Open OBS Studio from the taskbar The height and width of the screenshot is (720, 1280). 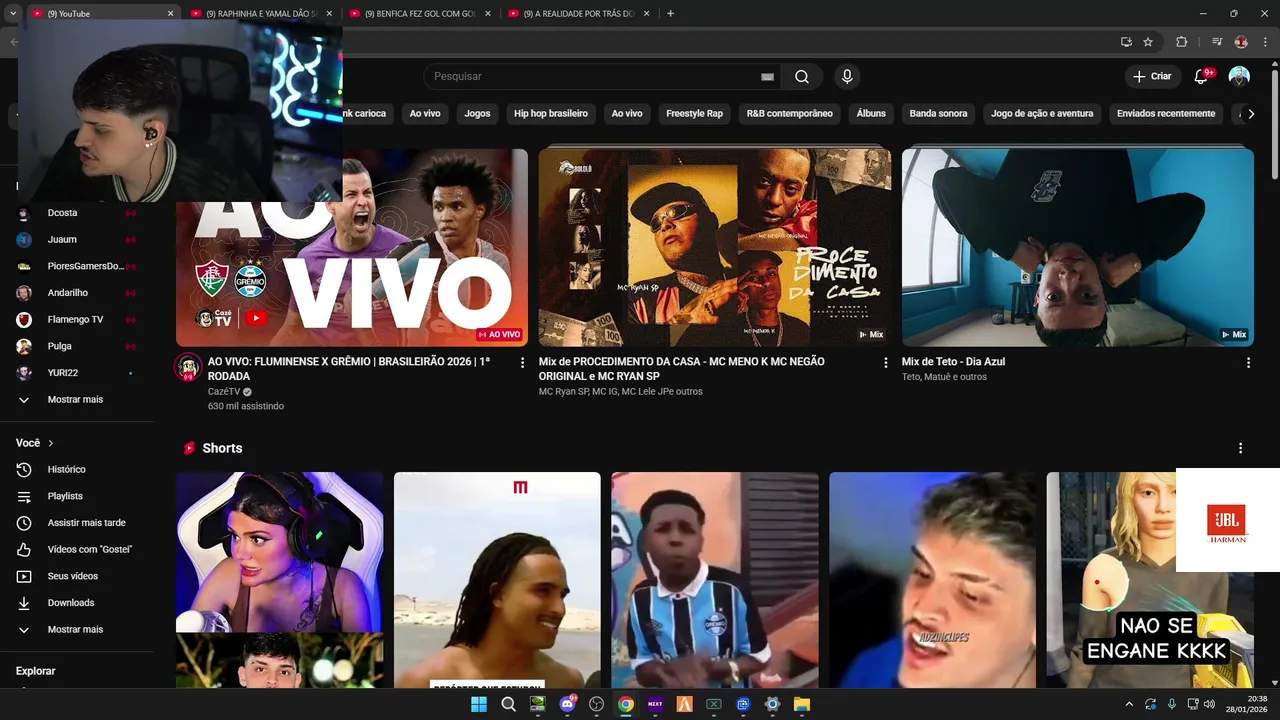[x=597, y=704]
